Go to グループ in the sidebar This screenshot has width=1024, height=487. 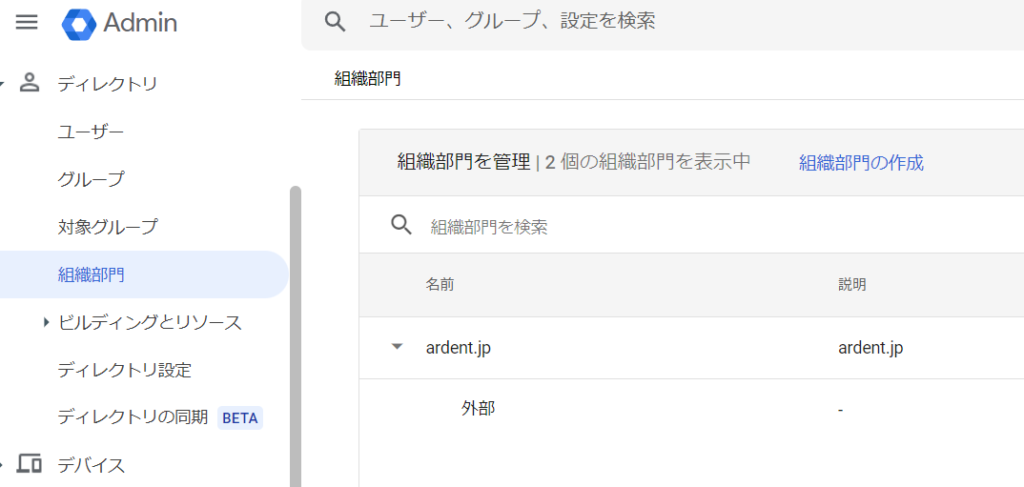coord(91,180)
